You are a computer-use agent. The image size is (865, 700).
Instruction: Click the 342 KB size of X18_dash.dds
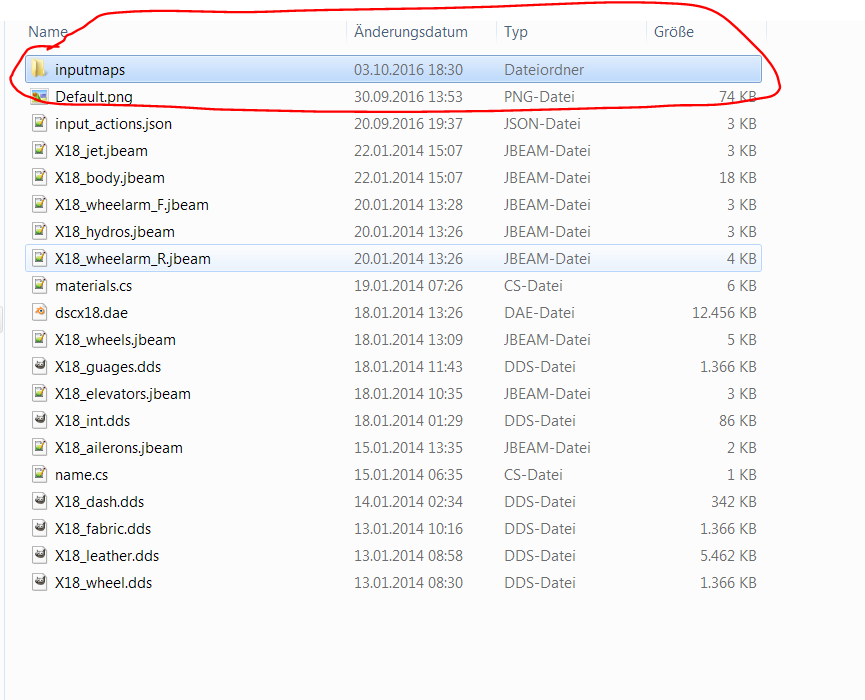[734, 502]
